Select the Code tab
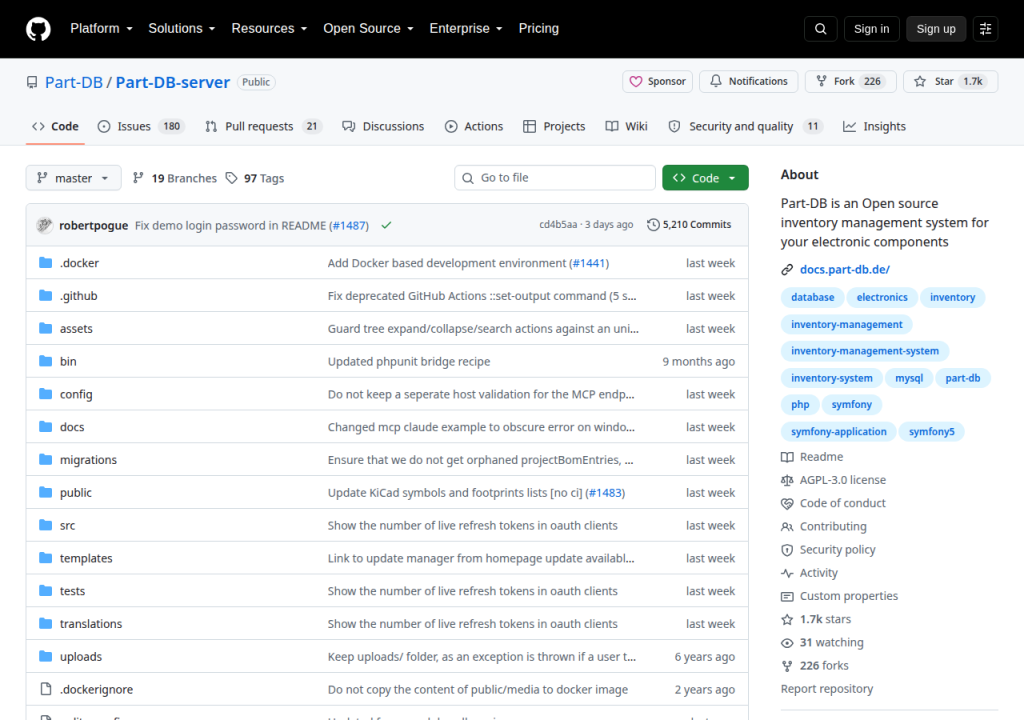1024x720 pixels. pyautogui.click(x=56, y=127)
